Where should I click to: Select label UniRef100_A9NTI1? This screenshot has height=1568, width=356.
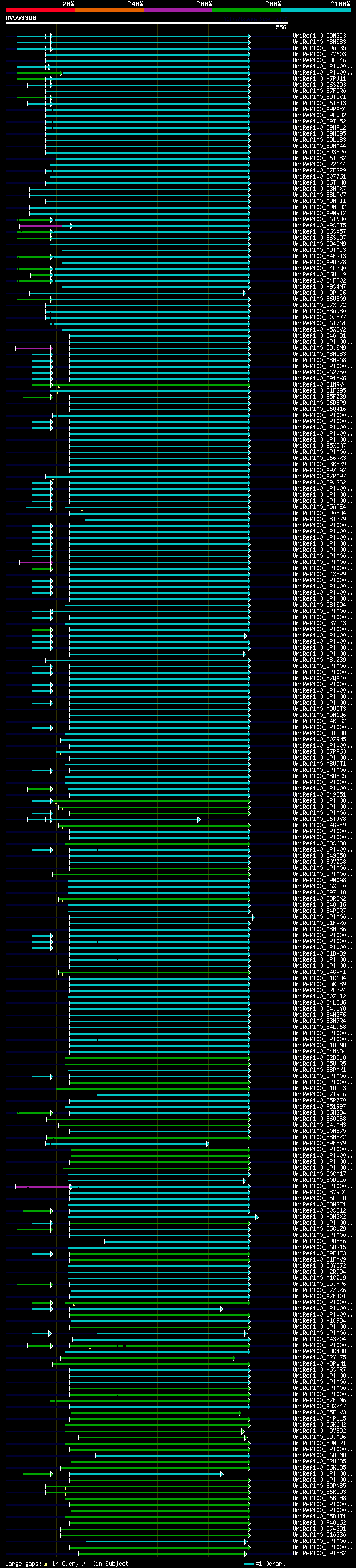(319, 201)
